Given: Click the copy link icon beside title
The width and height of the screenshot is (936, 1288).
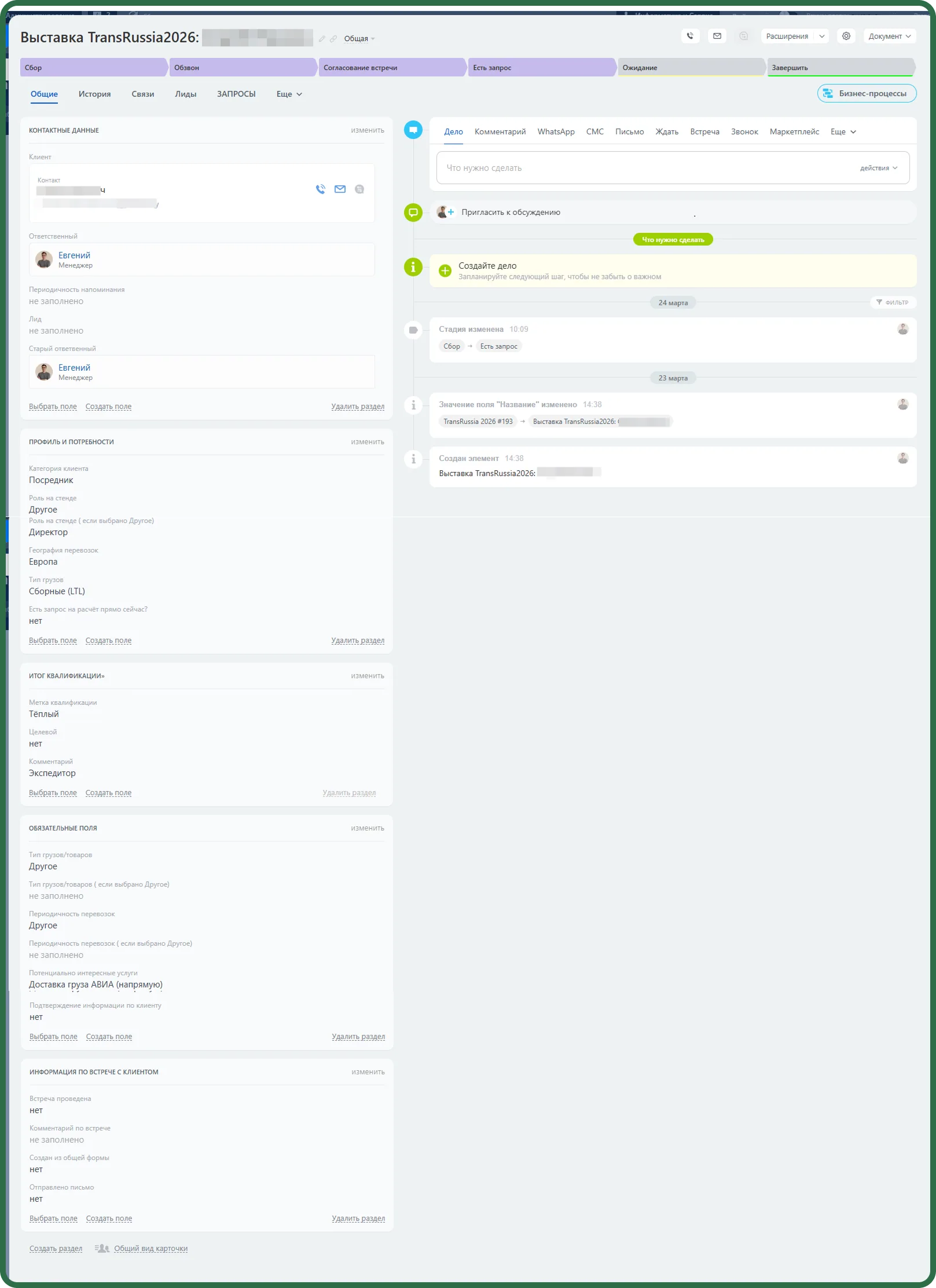Looking at the screenshot, I should click(x=333, y=39).
